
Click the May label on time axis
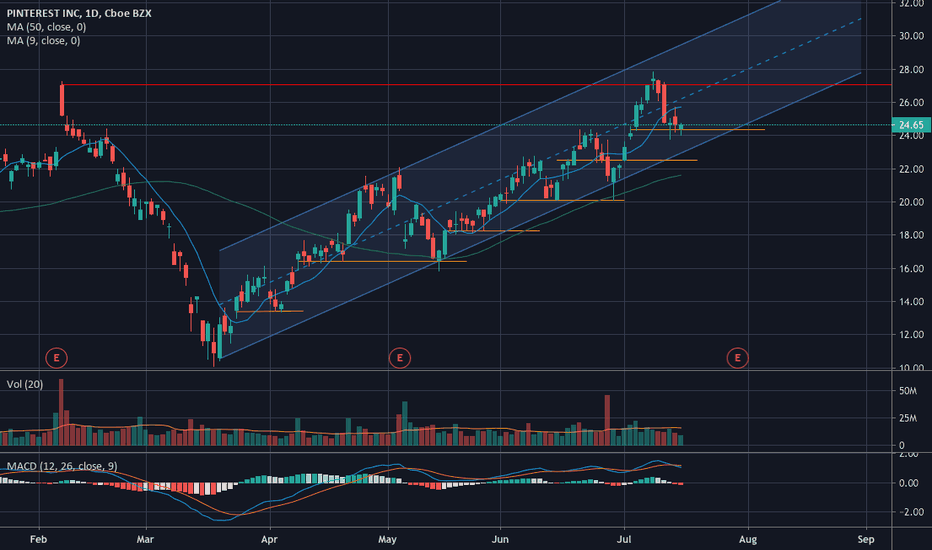tap(388, 539)
